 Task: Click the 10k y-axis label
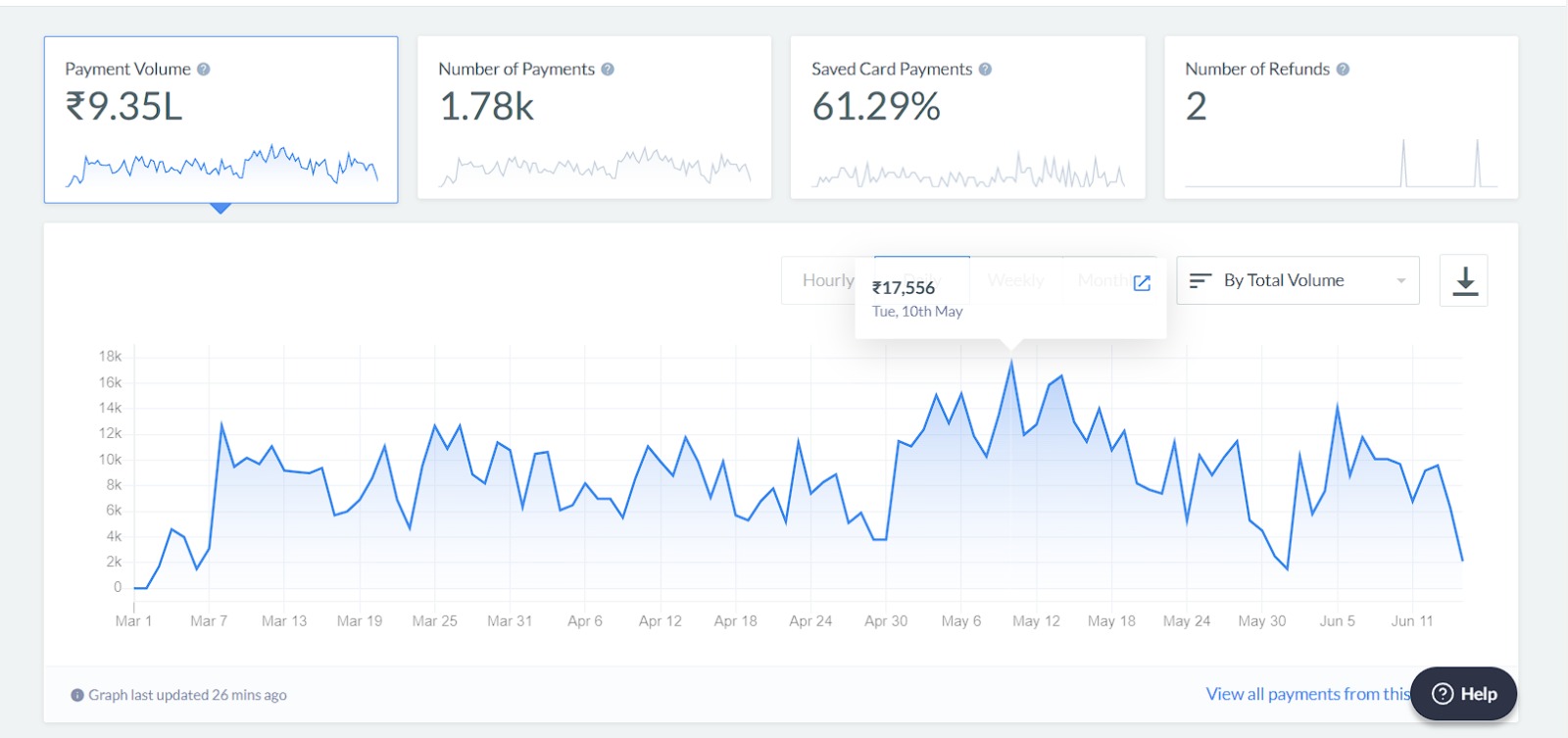click(110, 460)
